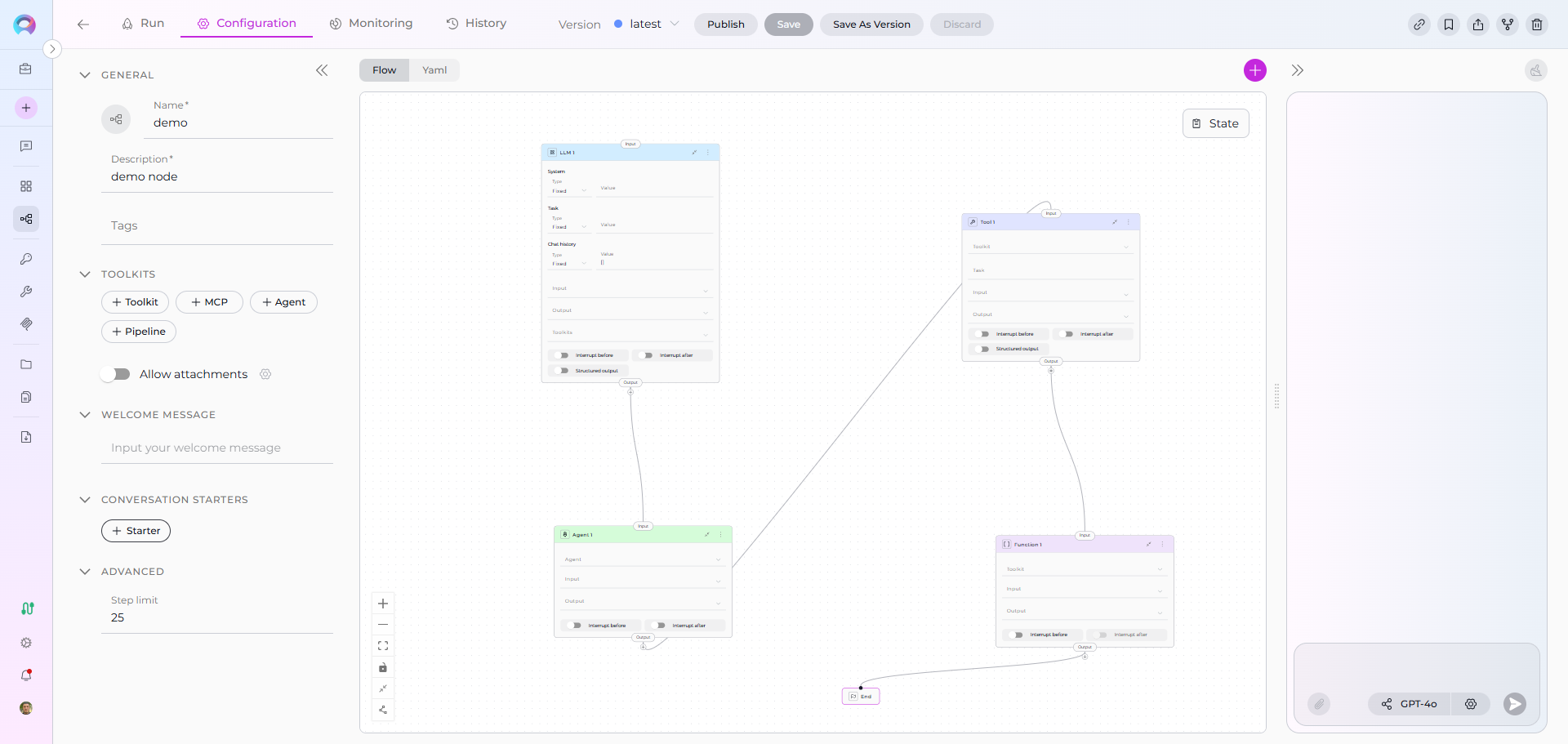Click the fit view icon on canvas
The image size is (1568, 744).
(383, 646)
